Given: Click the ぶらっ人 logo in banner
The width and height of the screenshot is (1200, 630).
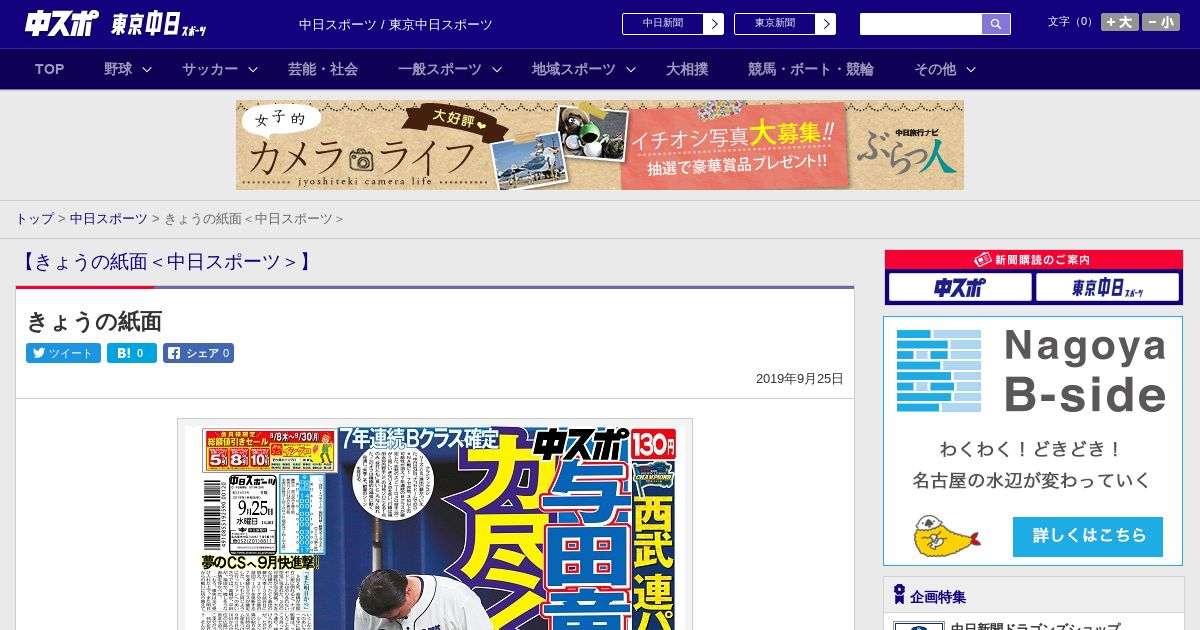Looking at the screenshot, I should pyautogui.click(x=907, y=151).
